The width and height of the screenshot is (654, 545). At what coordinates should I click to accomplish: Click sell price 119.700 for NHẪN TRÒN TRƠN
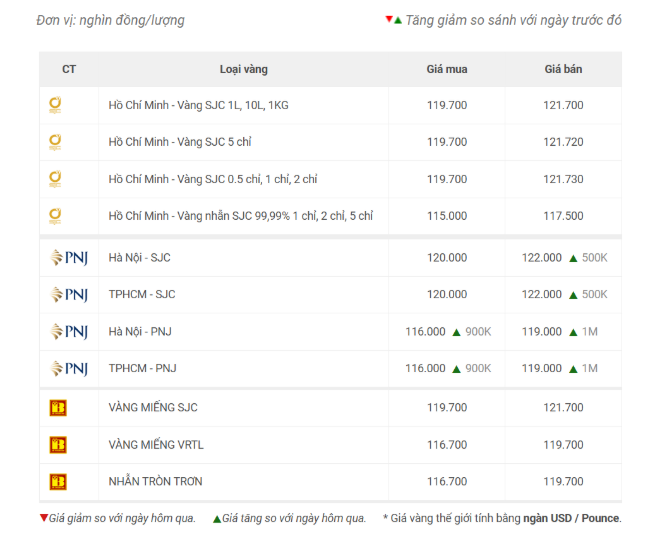point(563,482)
